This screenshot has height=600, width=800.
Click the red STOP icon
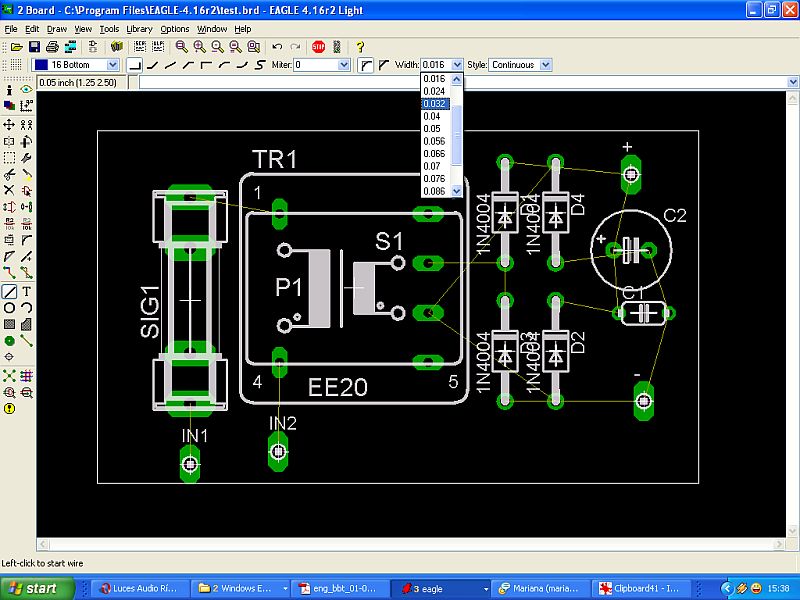[318, 47]
